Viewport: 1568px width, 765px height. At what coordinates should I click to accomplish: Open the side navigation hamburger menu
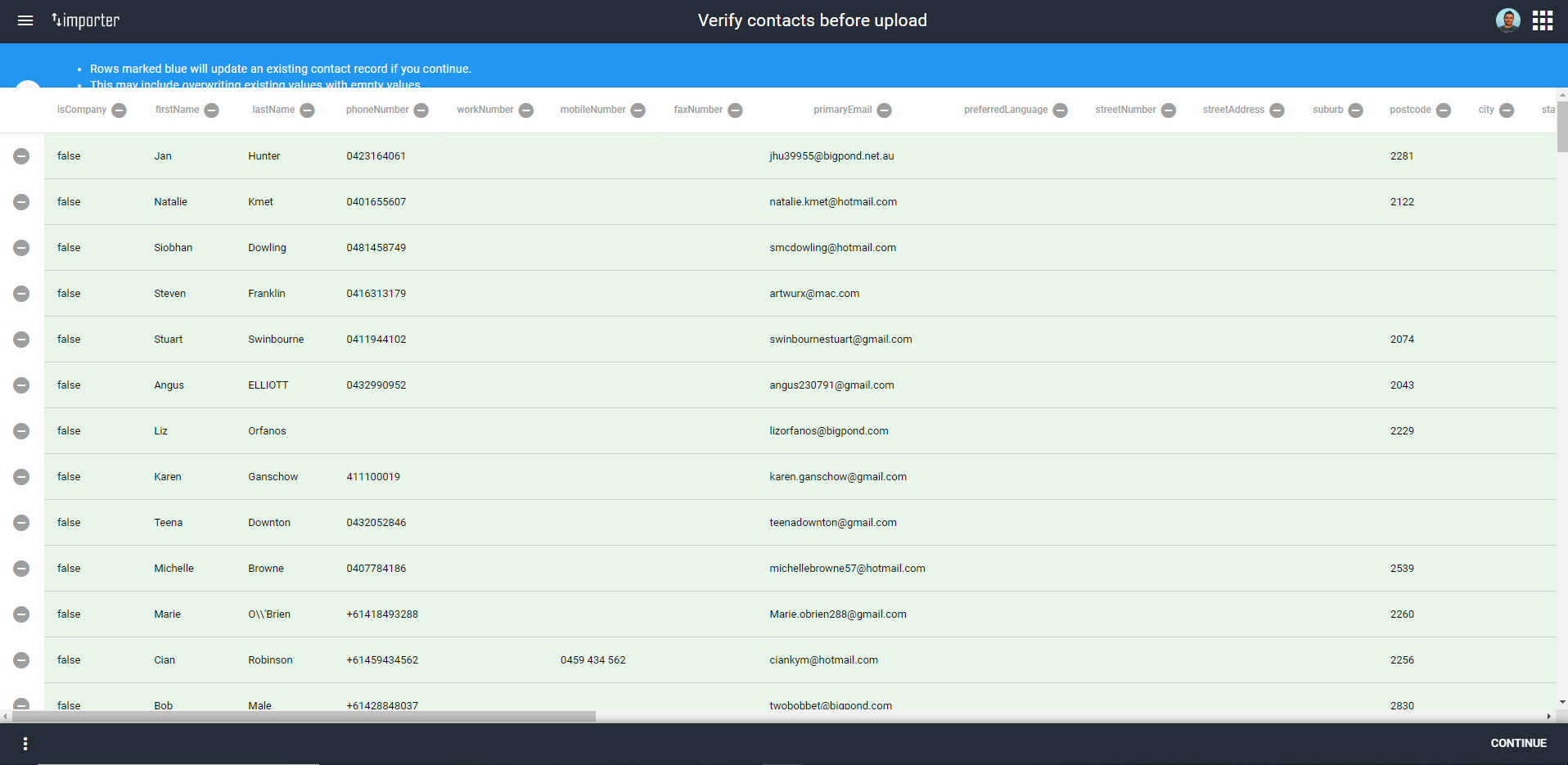click(x=25, y=20)
